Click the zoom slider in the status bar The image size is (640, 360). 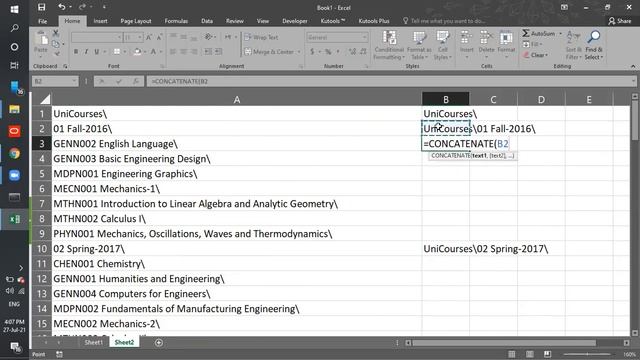[x=587, y=354]
